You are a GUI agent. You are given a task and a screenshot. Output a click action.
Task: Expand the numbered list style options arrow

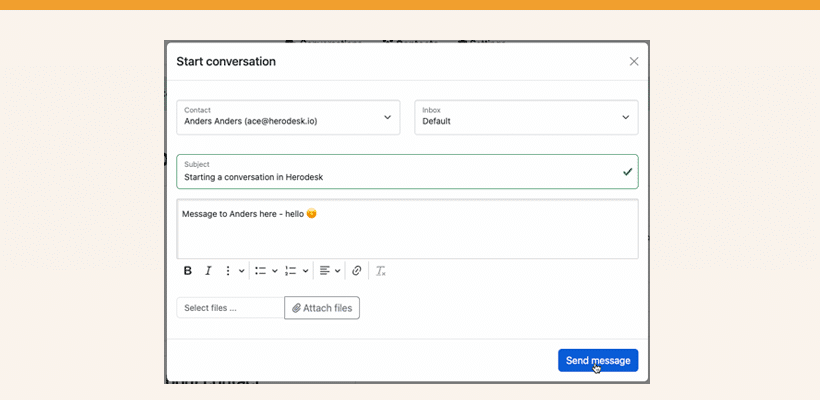pyautogui.click(x=305, y=271)
